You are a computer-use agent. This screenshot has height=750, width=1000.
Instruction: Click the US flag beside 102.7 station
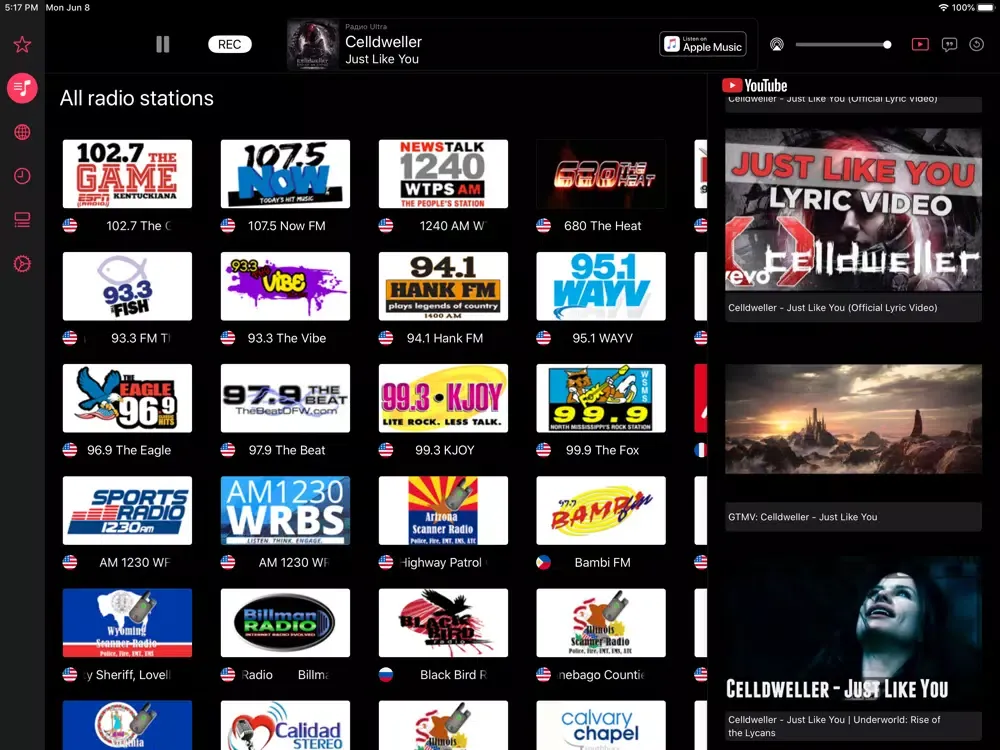tap(70, 226)
